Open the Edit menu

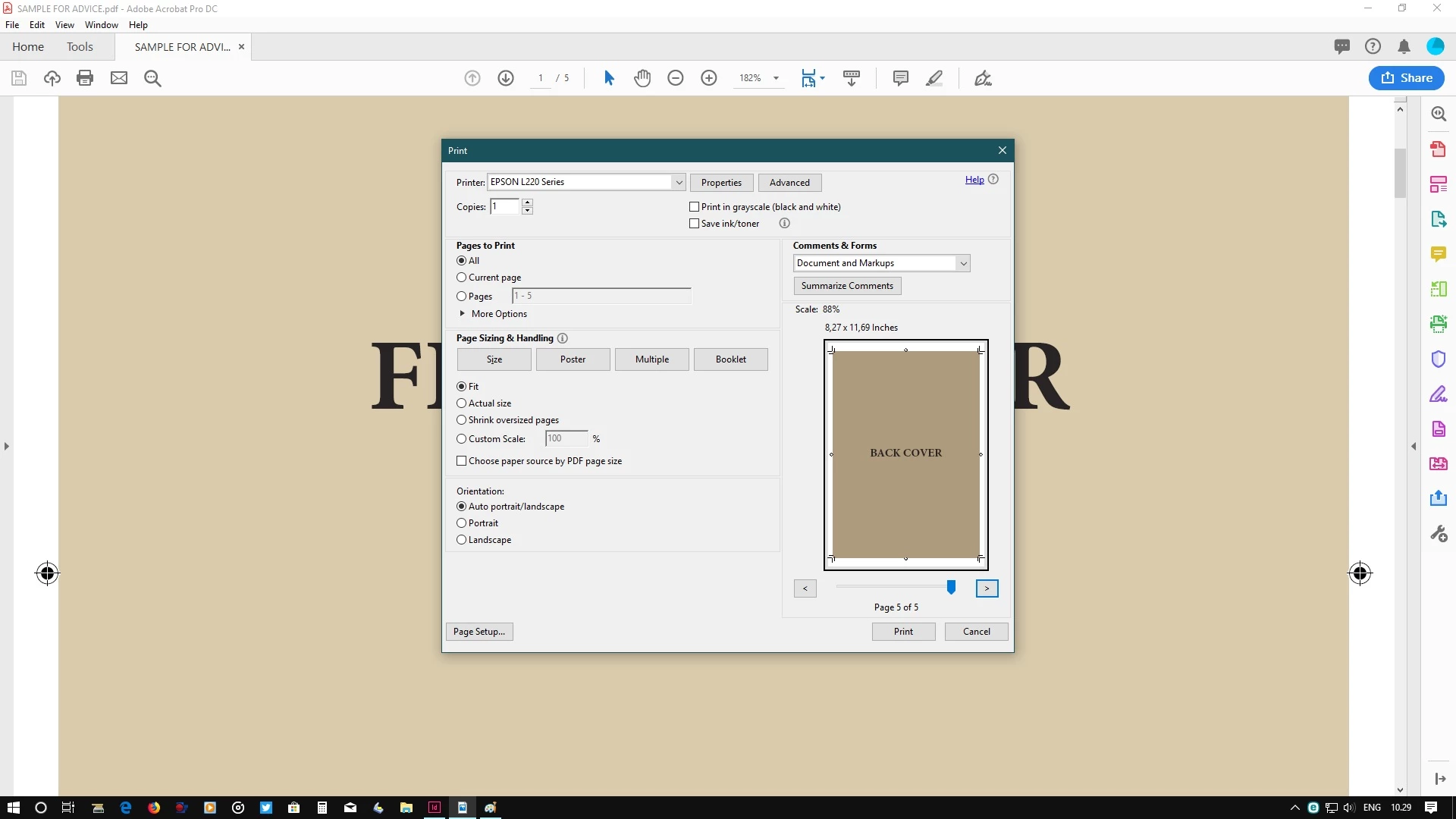point(36,25)
